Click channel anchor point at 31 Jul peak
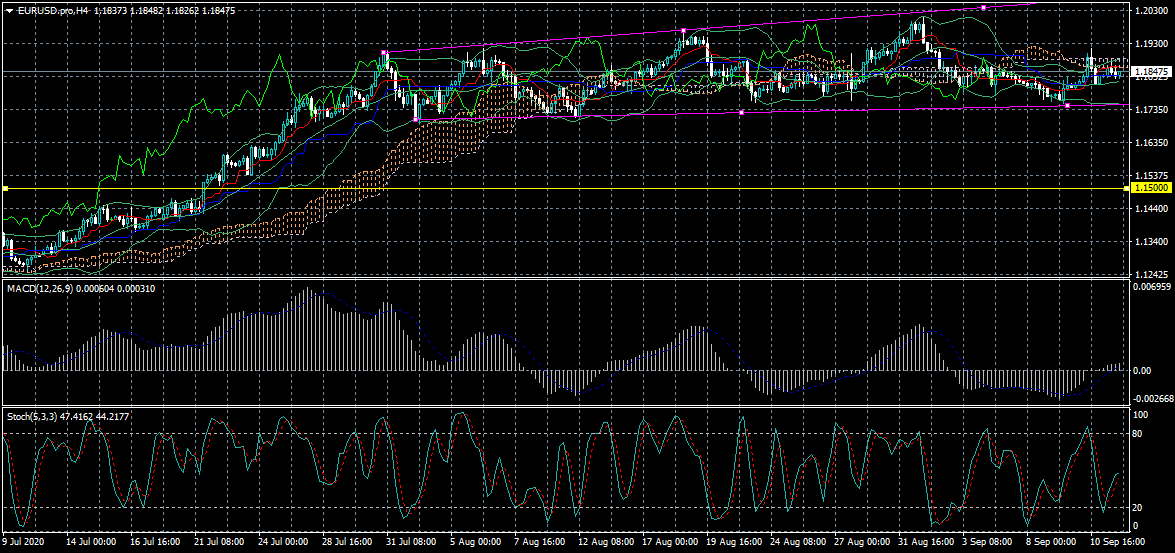 [x=384, y=52]
